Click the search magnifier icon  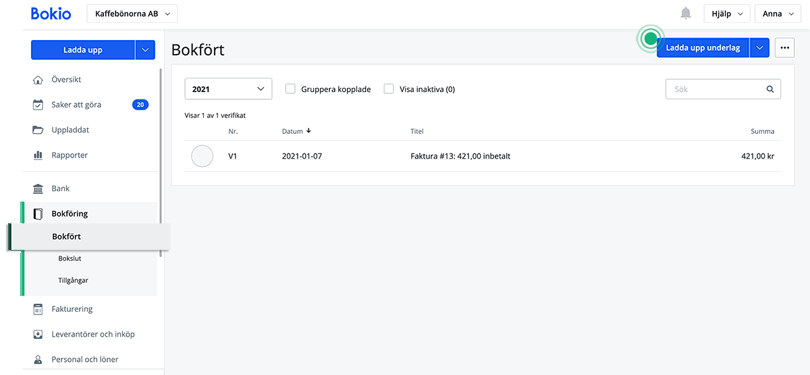point(770,89)
